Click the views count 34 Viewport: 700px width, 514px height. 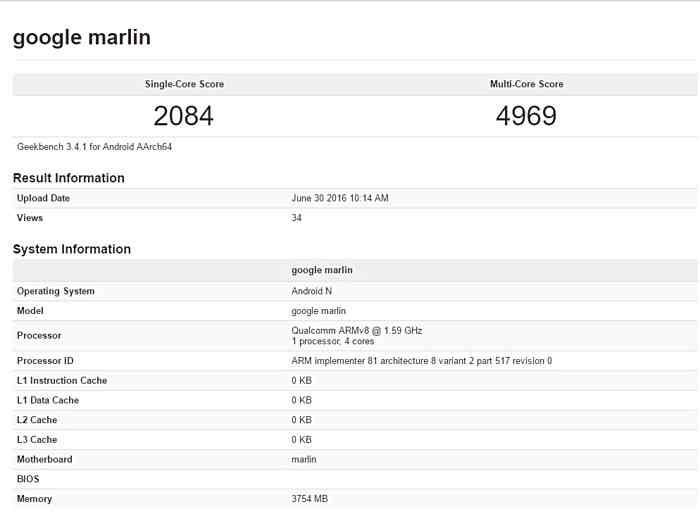coord(296,217)
